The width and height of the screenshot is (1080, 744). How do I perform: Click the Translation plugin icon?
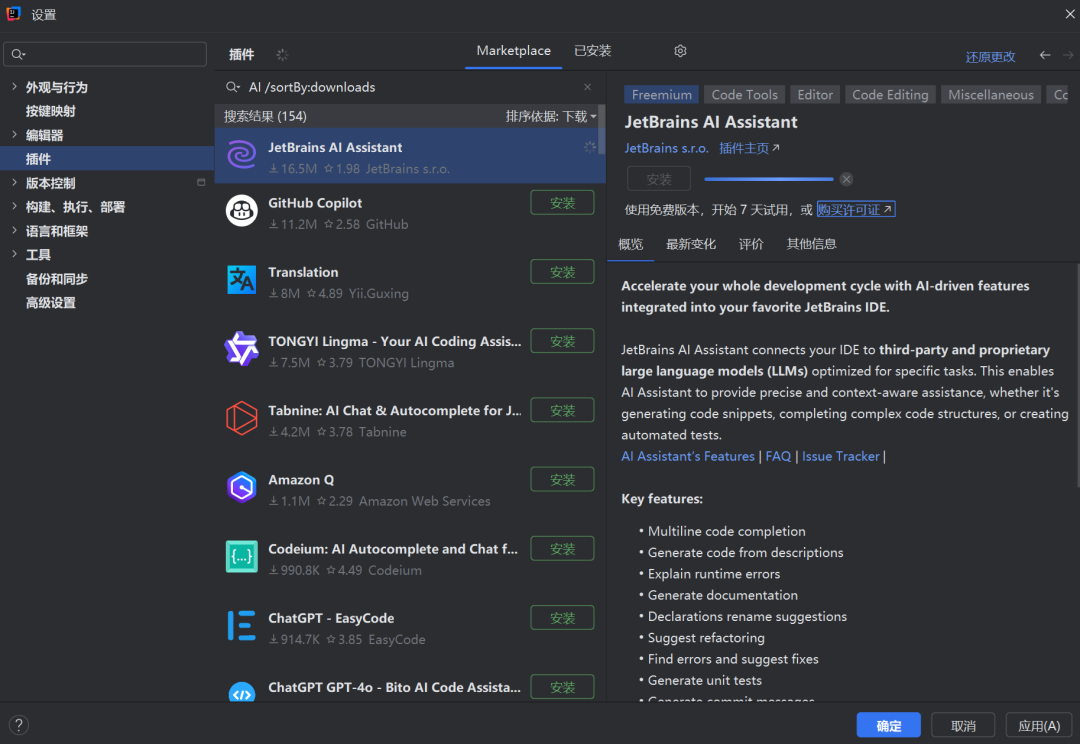tap(242, 280)
